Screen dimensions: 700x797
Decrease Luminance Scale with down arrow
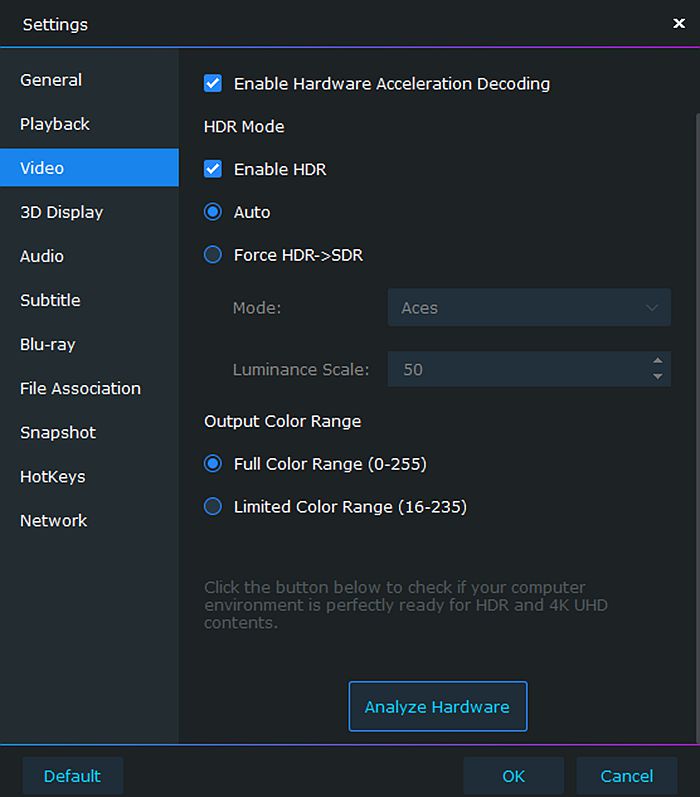658,377
